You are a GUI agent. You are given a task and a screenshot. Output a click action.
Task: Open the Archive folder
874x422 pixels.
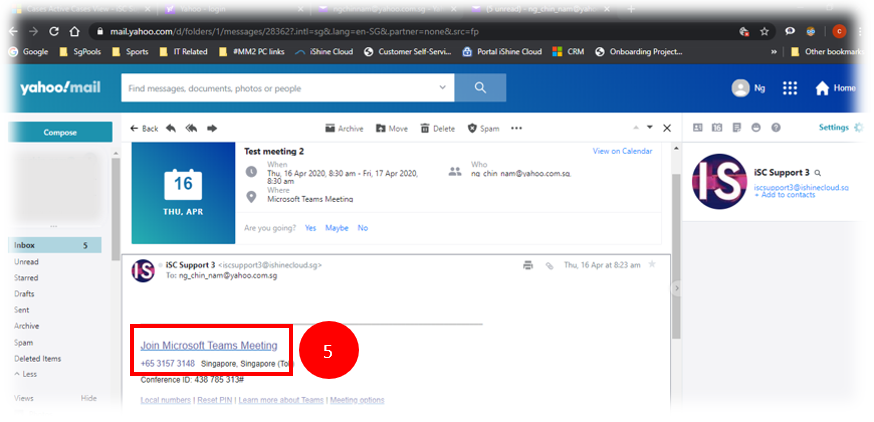(27, 326)
